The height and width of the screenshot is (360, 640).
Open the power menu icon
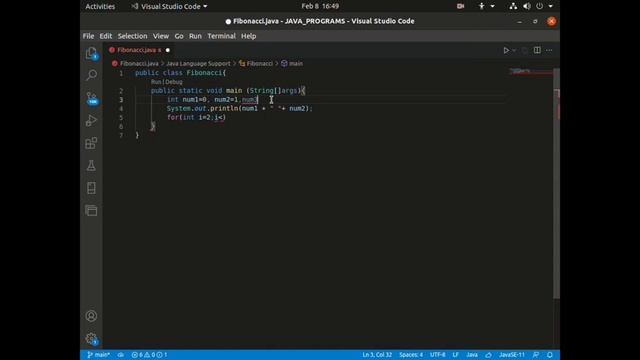point(540,6)
